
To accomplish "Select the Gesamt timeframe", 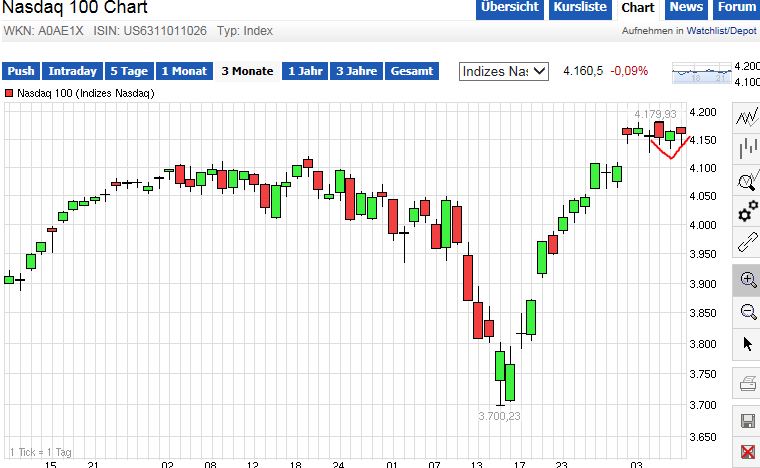I will (x=412, y=71).
